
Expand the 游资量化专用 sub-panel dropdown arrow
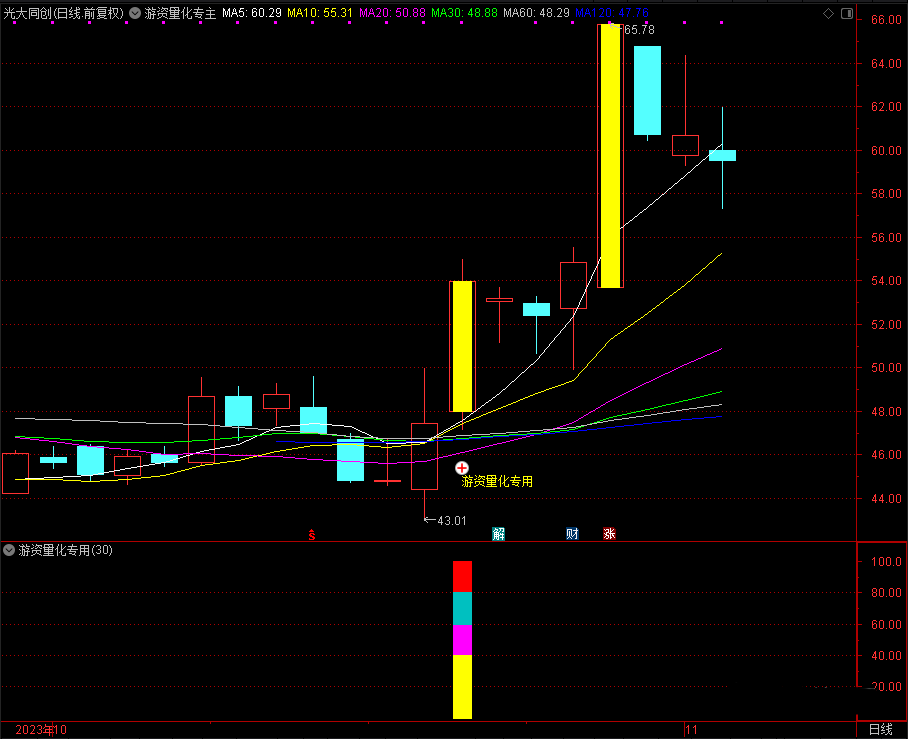click(x=9, y=550)
